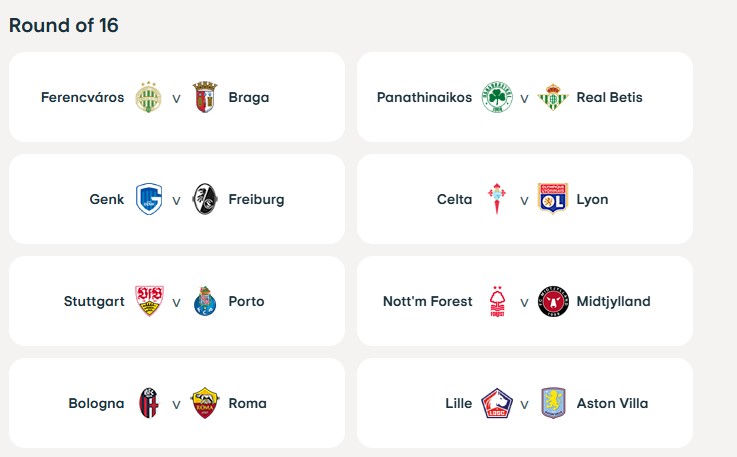The height and width of the screenshot is (457, 737).
Task: Select the Real Betis crest
Action: coord(552,98)
